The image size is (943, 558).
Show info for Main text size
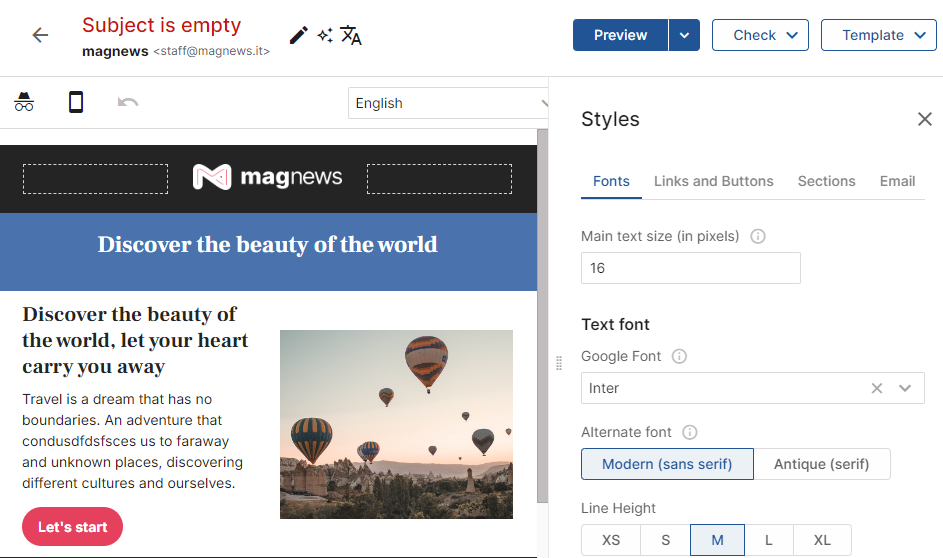[758, 236]
